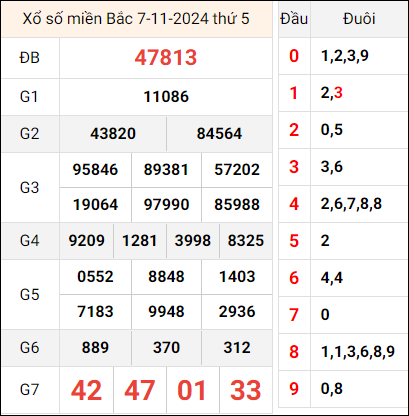Screen dimensions: 409x416
Task: Click the G5 number 2936
Action: click(237, 312)
